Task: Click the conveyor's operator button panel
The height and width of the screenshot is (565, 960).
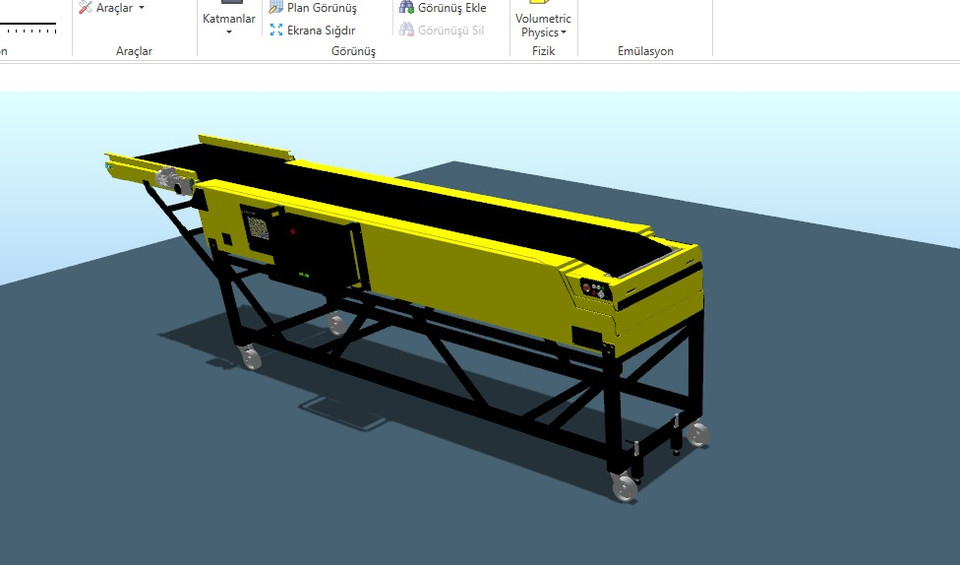Action: 596,290
